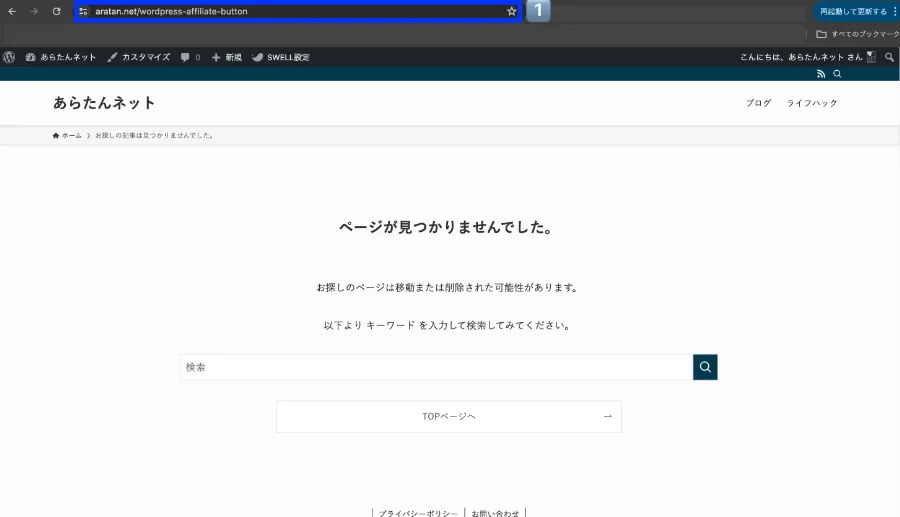The image size is (900, 517).
Task: Click 再起動して更新する update button
Action: (x=852, y=11)
